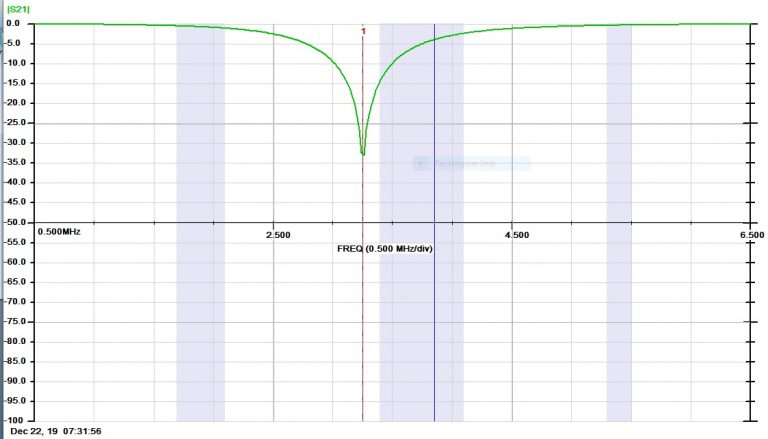Click the 4.500 frequency axis label
This screenshot has width=768, height=439.
(517, 235)
